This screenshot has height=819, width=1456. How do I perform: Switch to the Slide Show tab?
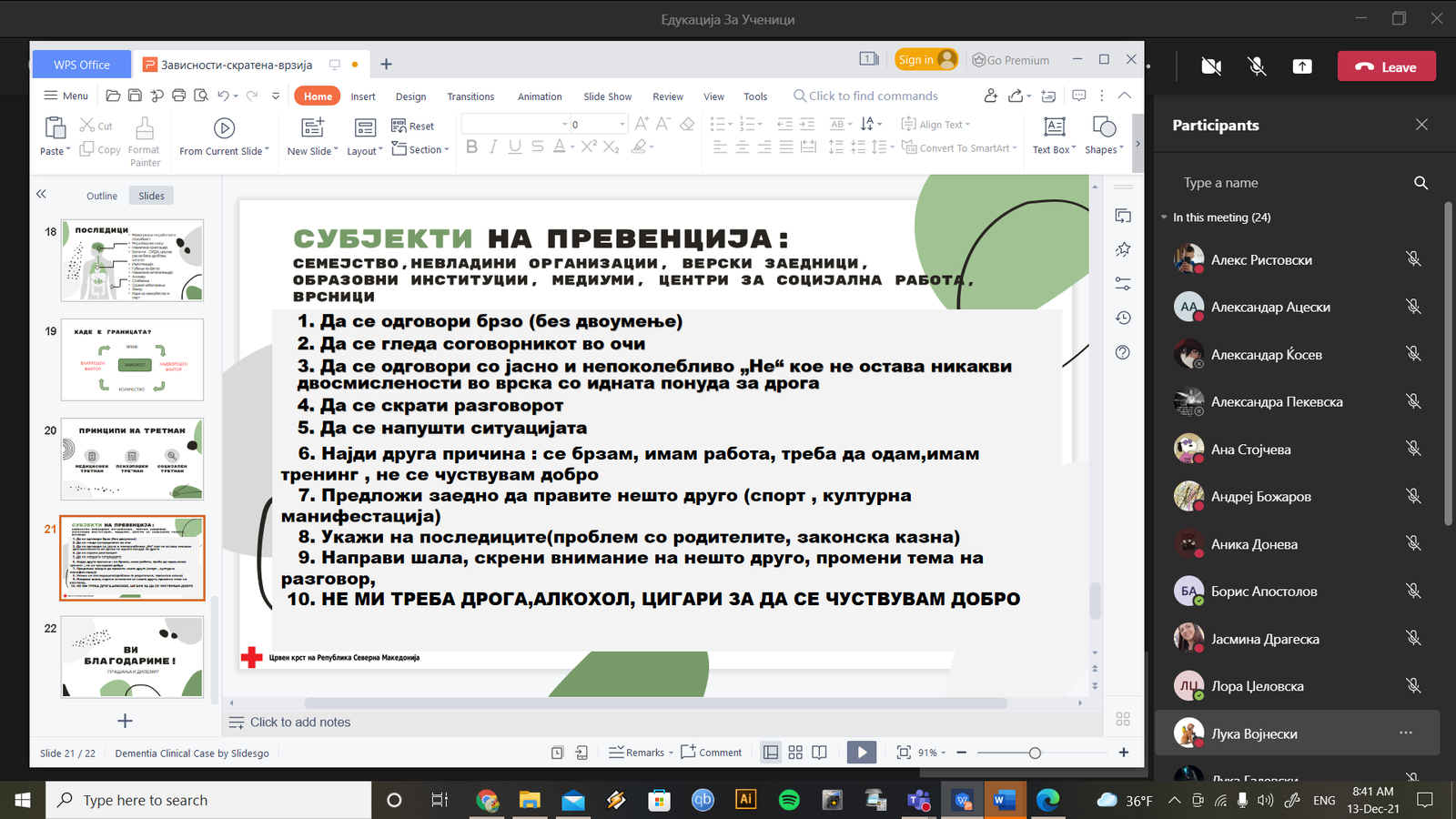pos(607,96)
